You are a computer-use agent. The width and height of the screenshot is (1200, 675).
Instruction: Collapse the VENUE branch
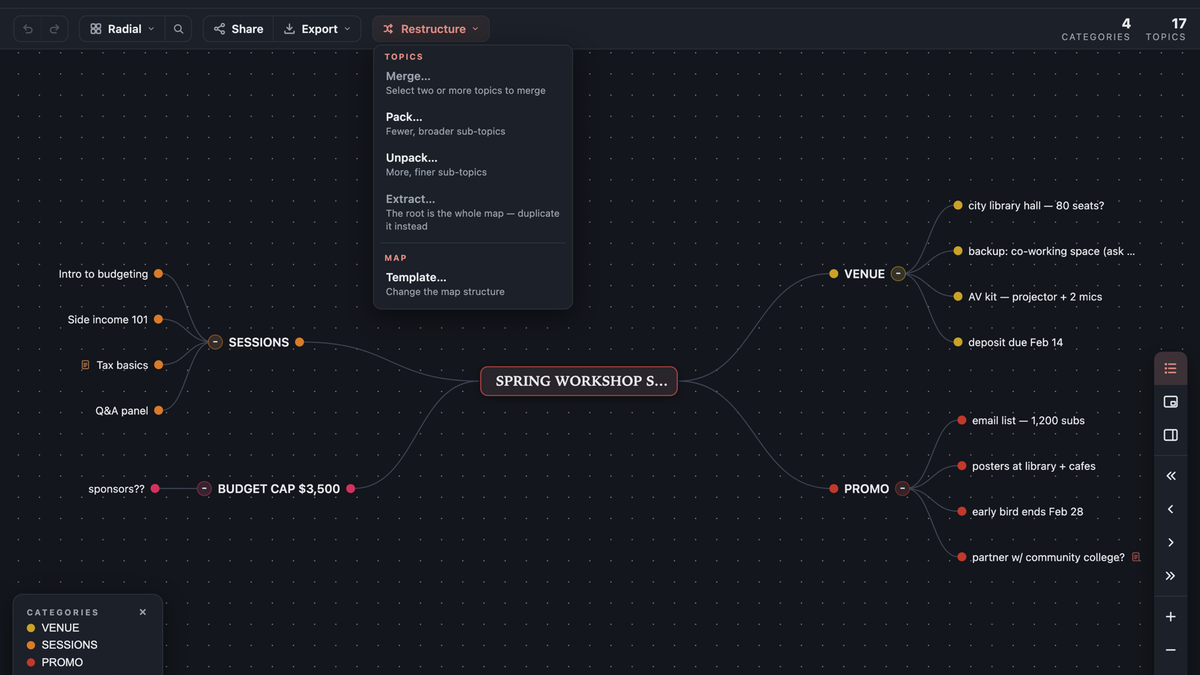[898, 274]
